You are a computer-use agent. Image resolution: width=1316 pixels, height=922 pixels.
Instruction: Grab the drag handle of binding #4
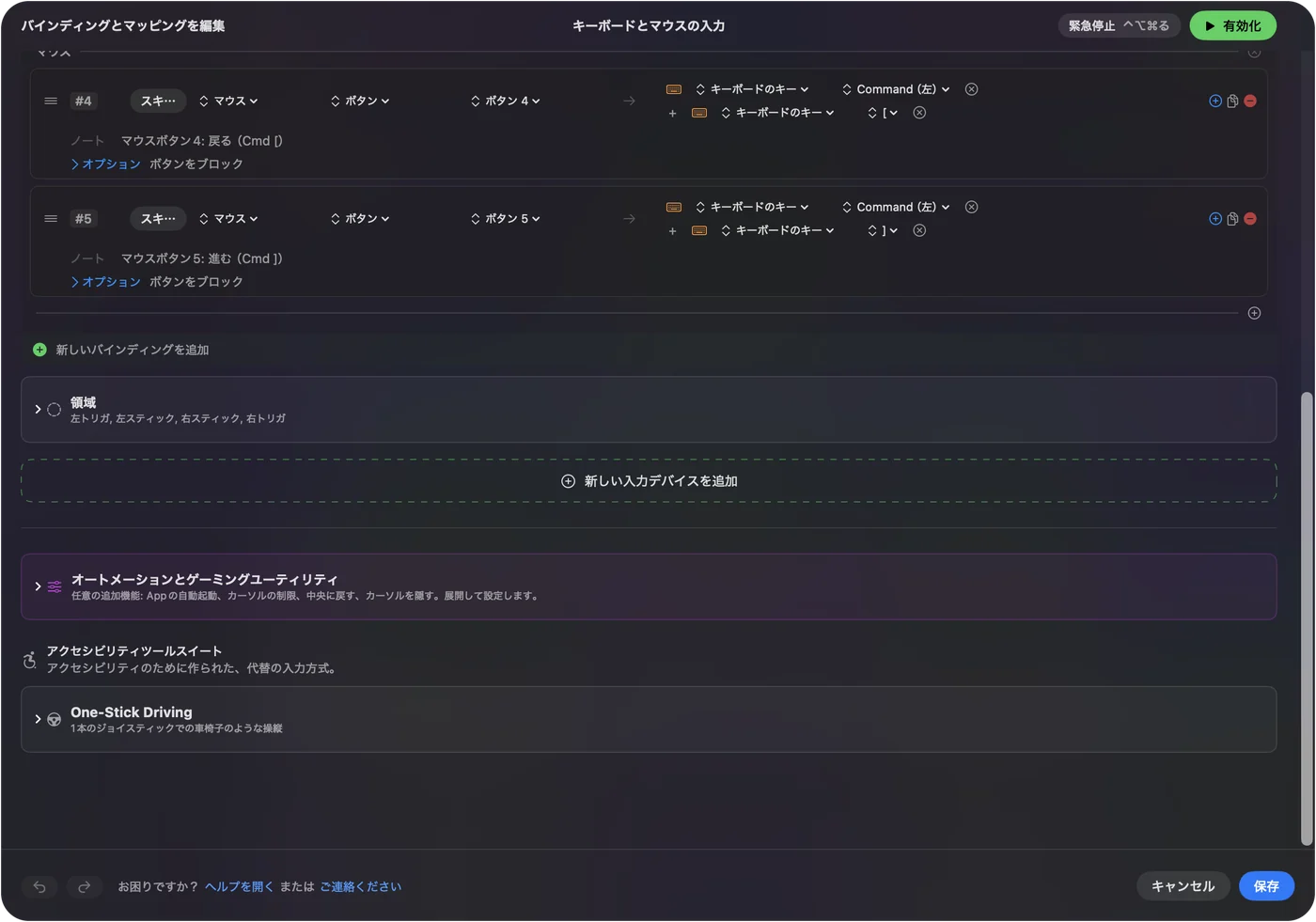[51, 101]
